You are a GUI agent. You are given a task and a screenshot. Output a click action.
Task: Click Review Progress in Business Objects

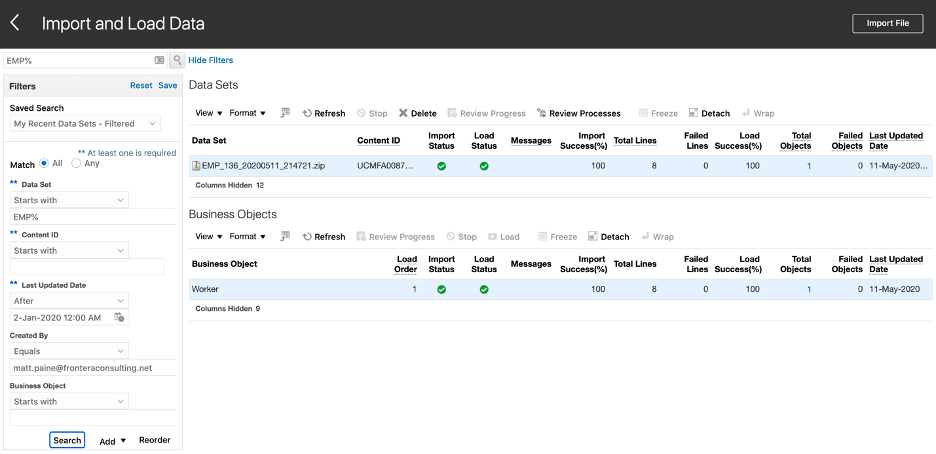395,237
